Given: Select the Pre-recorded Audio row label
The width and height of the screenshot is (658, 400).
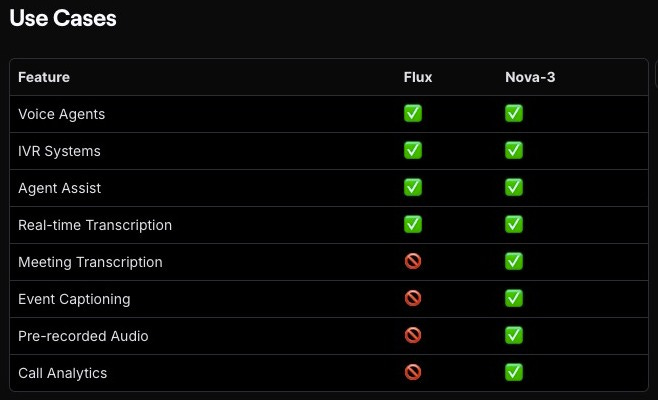Looking at the screenshot, I should click(x=83, y=336).
